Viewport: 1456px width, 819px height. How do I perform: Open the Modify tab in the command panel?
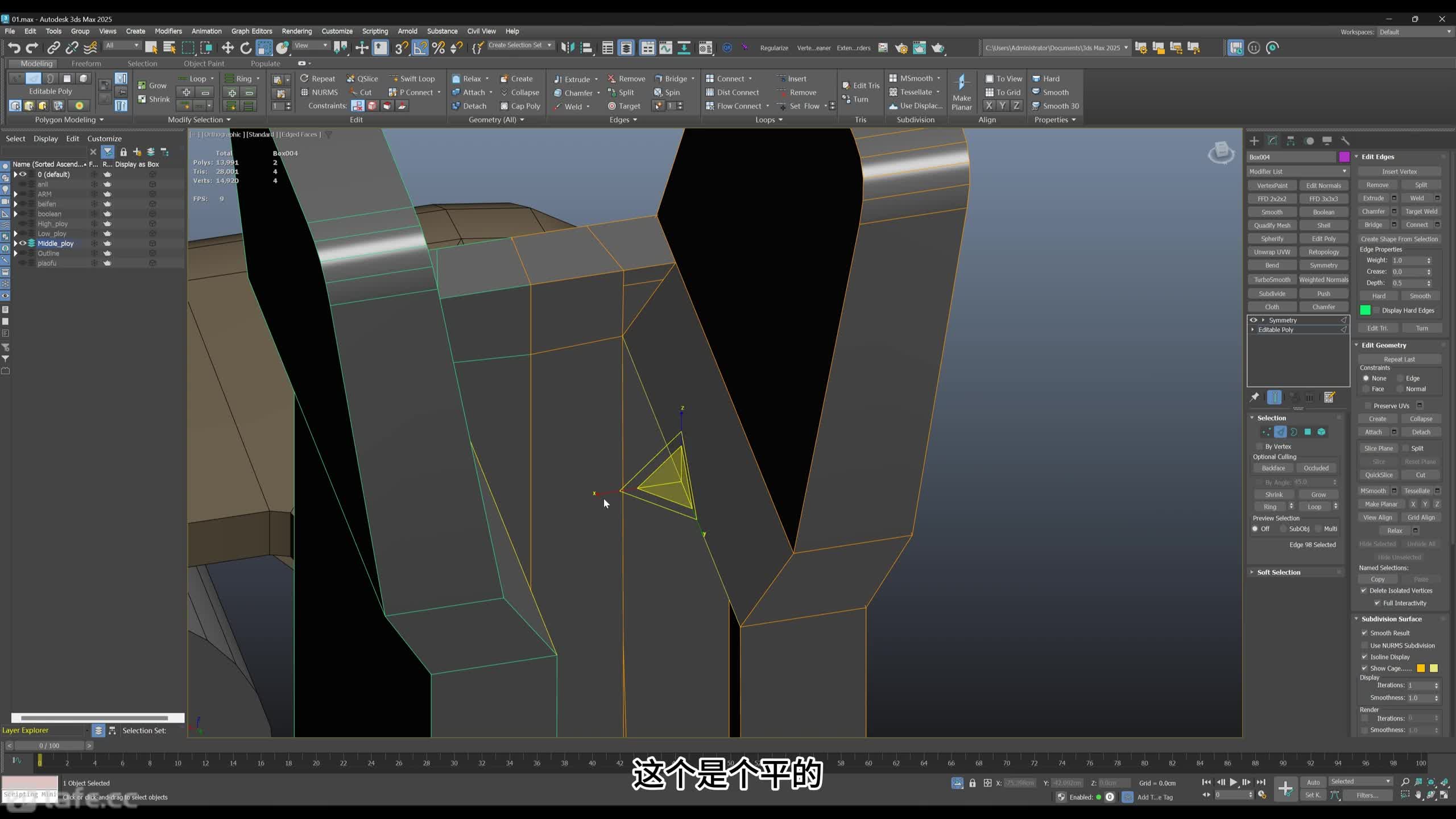click(x=1272, y=141)
